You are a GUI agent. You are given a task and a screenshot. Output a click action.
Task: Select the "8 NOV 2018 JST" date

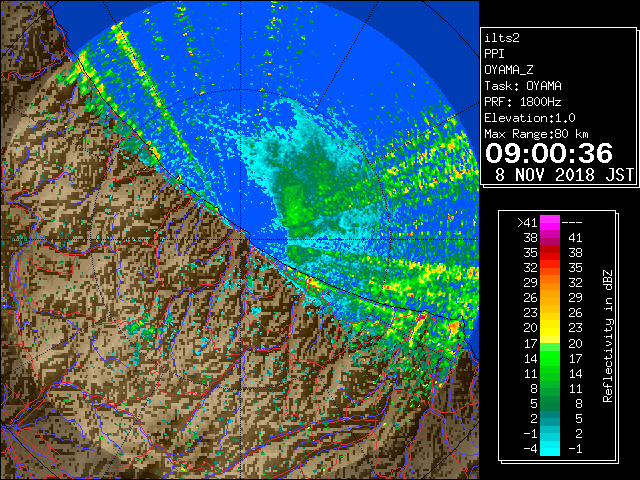(x=564, y=175)
